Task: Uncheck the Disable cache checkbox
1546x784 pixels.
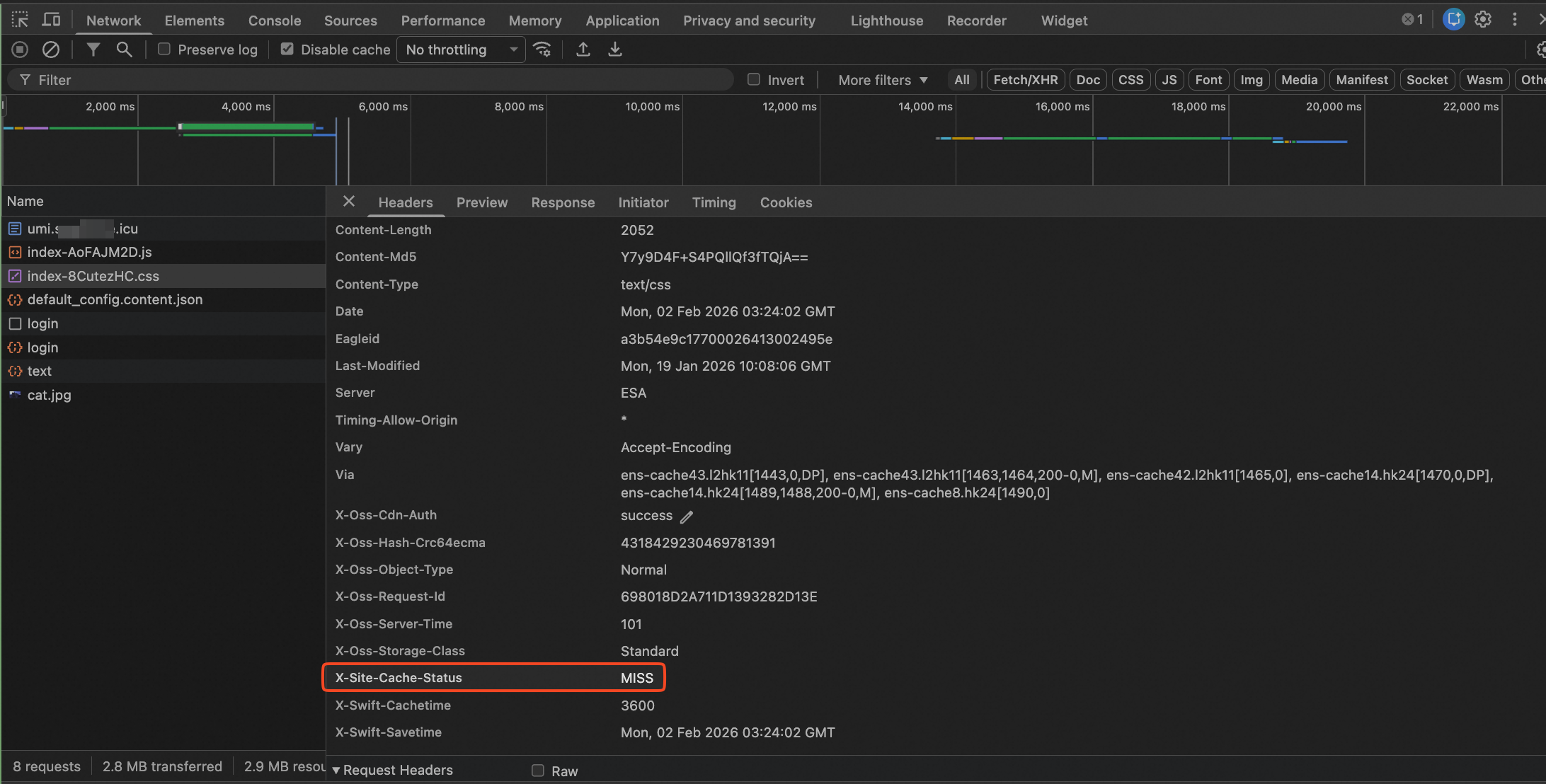Action: pos(287,50)
